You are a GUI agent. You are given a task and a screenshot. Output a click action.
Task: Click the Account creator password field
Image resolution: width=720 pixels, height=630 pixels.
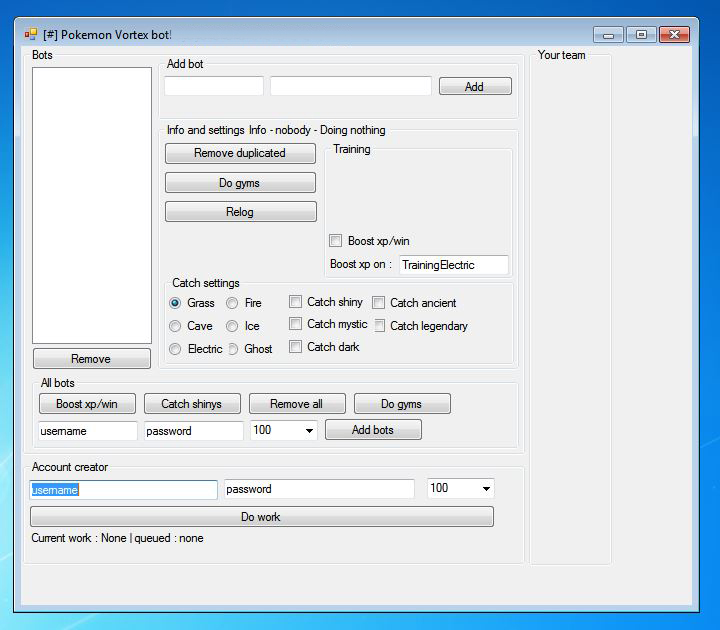[319, 489]
